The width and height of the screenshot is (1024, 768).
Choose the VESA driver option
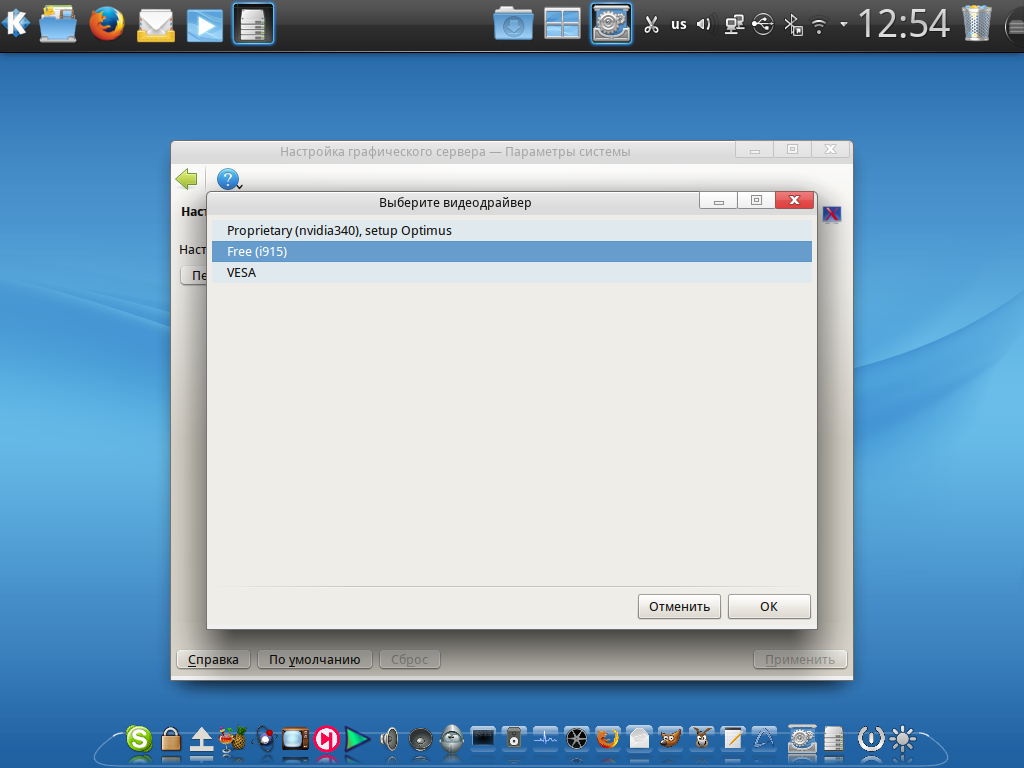[x=511, y=272]
